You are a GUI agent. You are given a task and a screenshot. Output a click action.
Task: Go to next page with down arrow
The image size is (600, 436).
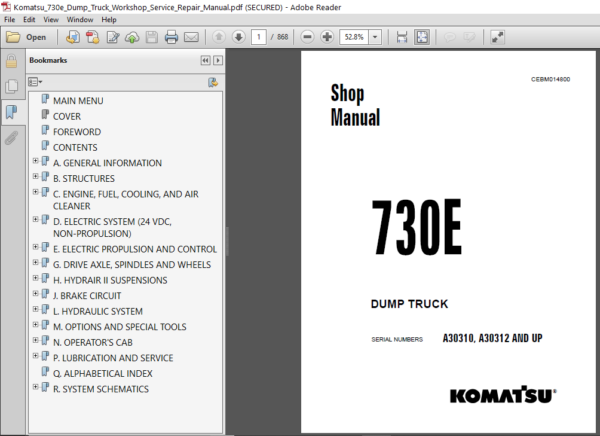click(x=239, y=37)
